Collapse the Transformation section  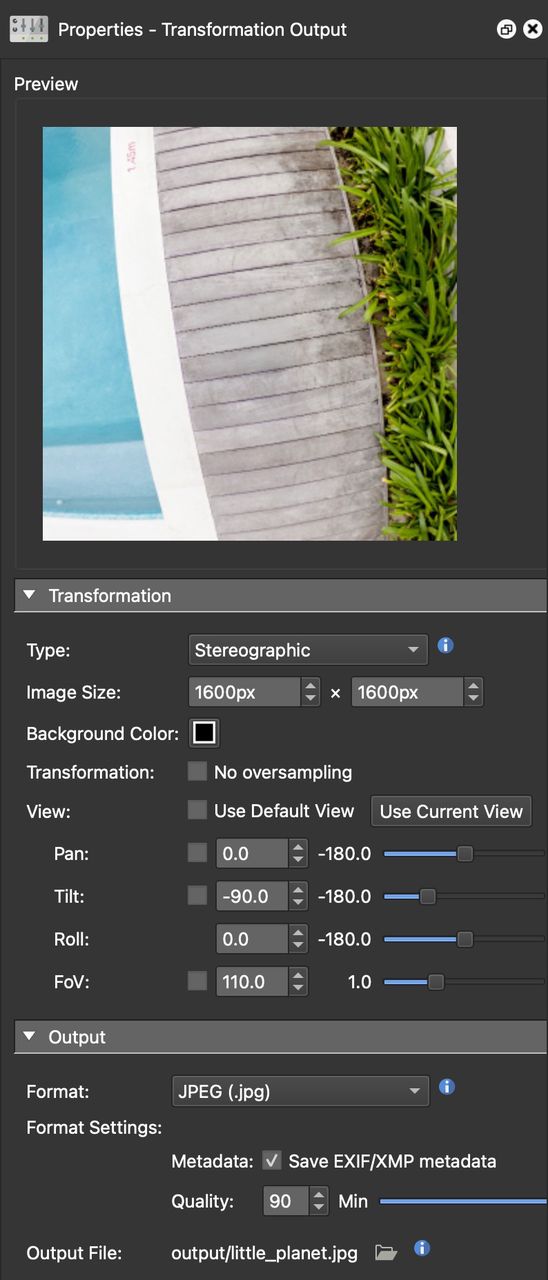pyautogui.click(x=29, y=596)
